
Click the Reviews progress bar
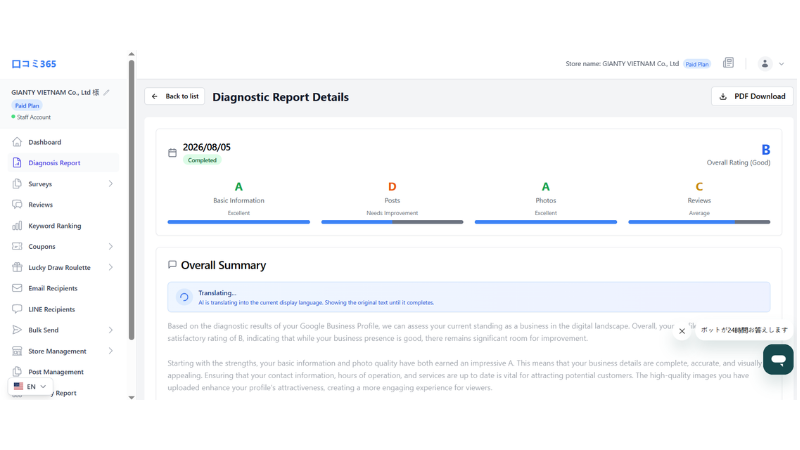tap(699, 222)
